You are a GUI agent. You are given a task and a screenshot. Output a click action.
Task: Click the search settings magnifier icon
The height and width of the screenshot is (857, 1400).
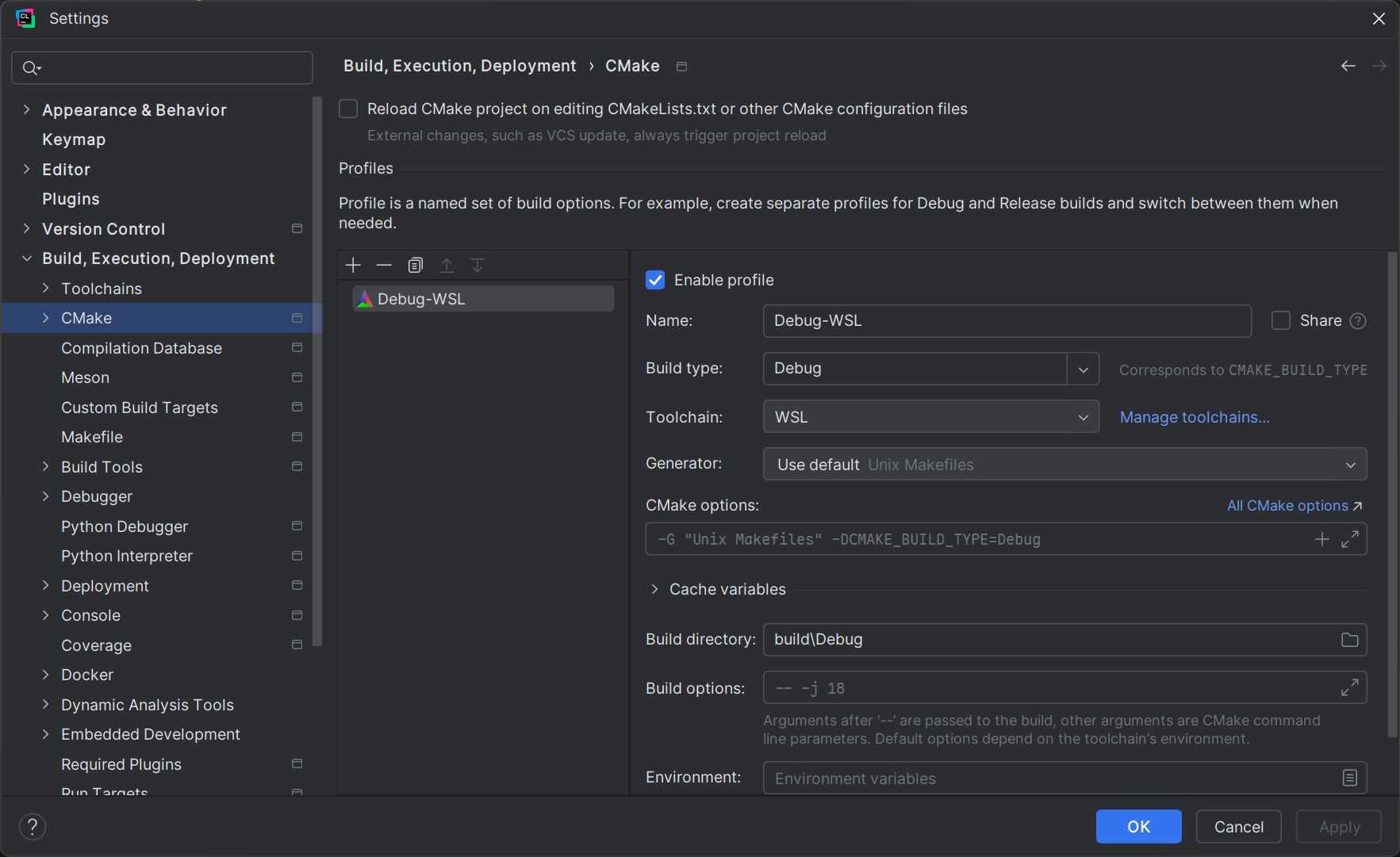point(32,68)
